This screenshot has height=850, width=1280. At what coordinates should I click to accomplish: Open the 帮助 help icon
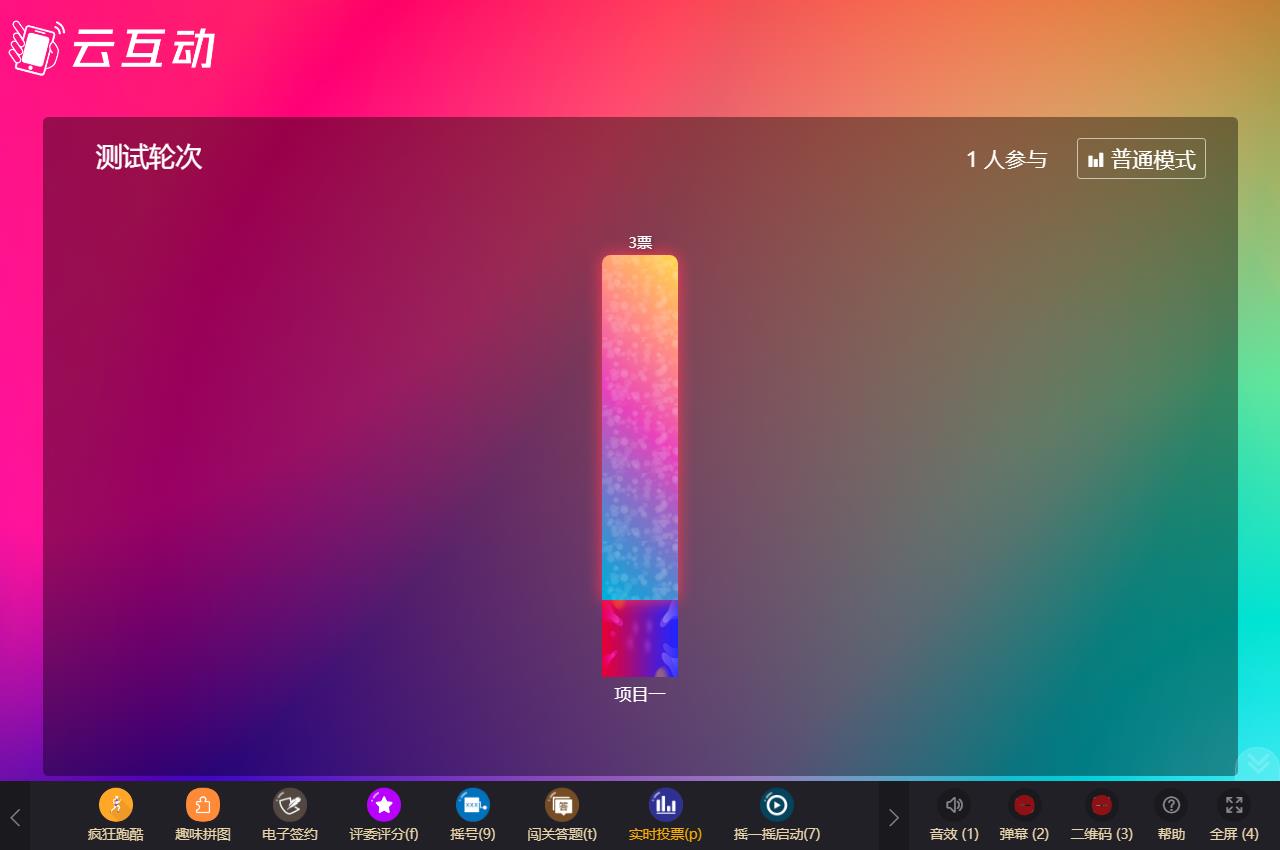(x=1171, y=805)
